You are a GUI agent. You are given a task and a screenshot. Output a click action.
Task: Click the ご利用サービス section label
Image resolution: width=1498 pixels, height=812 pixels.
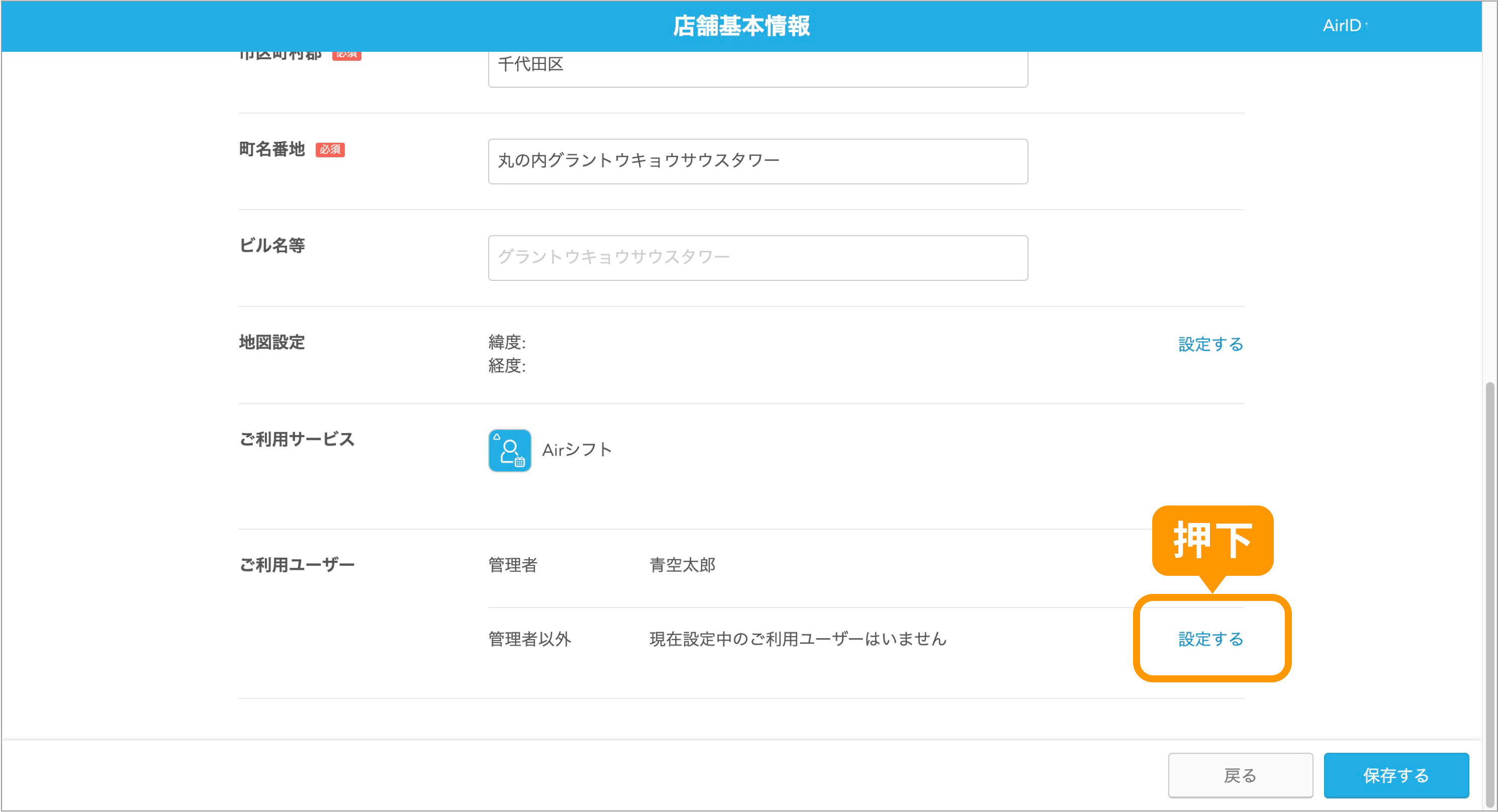297,439
